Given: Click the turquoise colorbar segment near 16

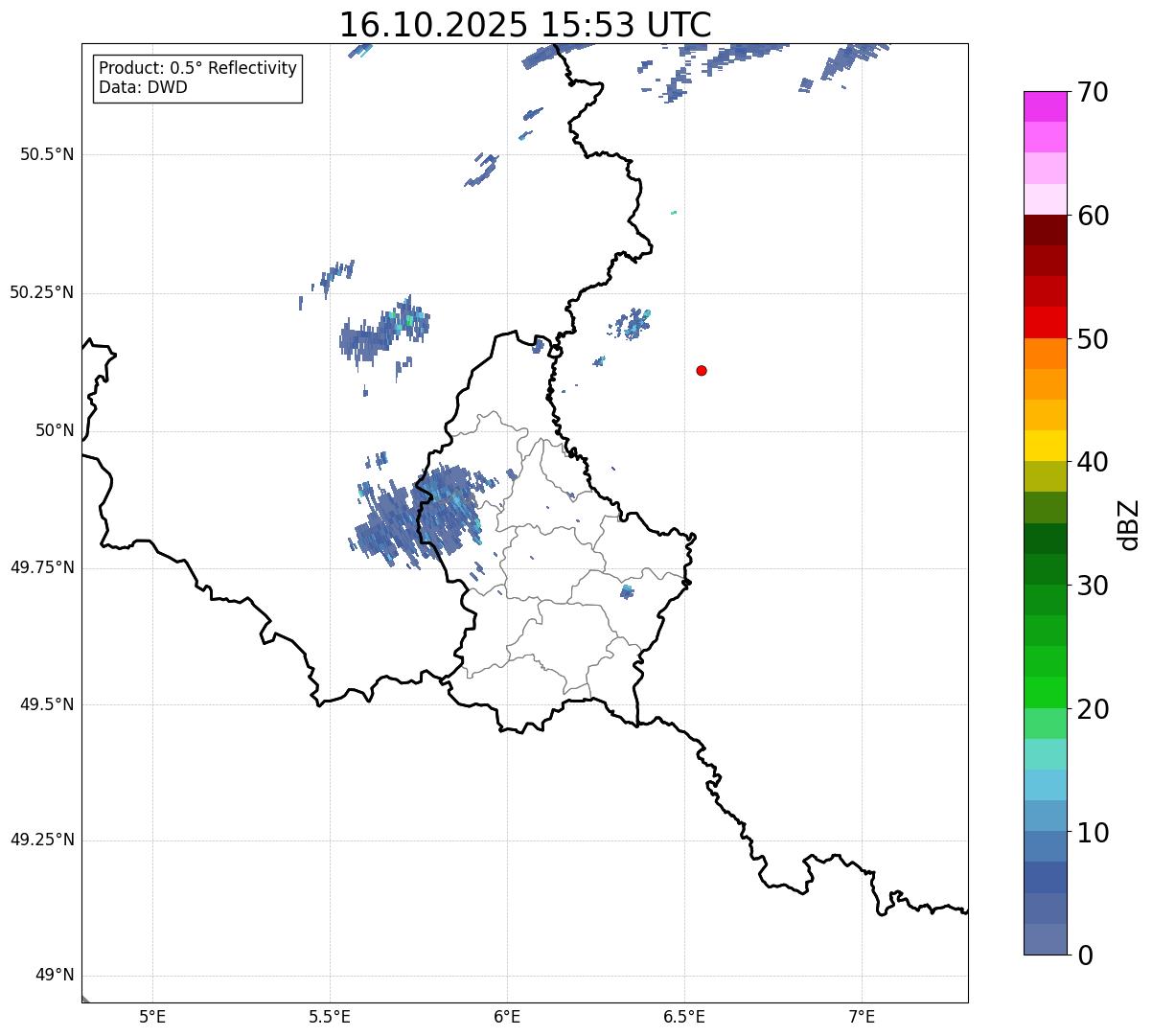Looking at the screenshot, I should point(1045,753).
